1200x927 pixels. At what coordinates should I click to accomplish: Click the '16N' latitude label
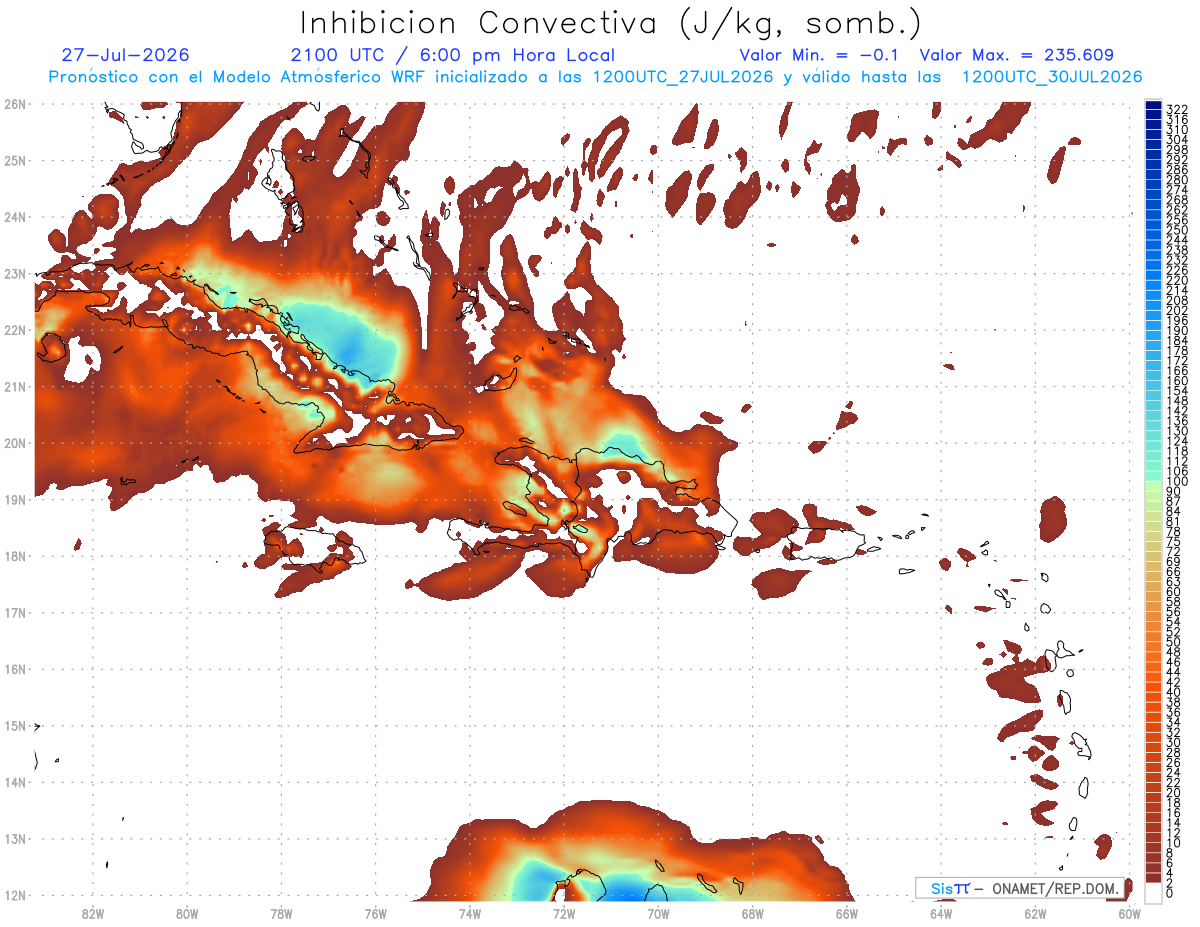tap(14, 669)
